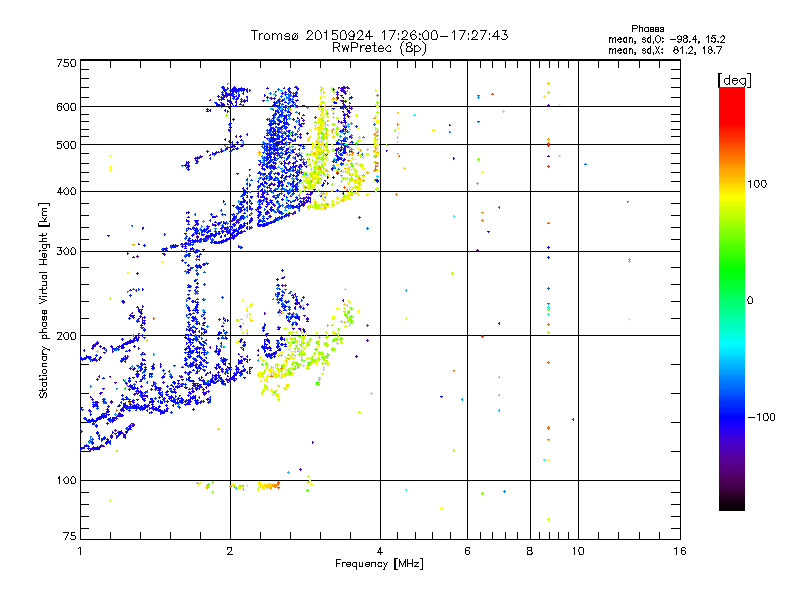Click the plot title 'Tromsø 20150924 17:26:00-17:27:43'
This screenshot has width=800, height=600.
(x=379, y=35)
